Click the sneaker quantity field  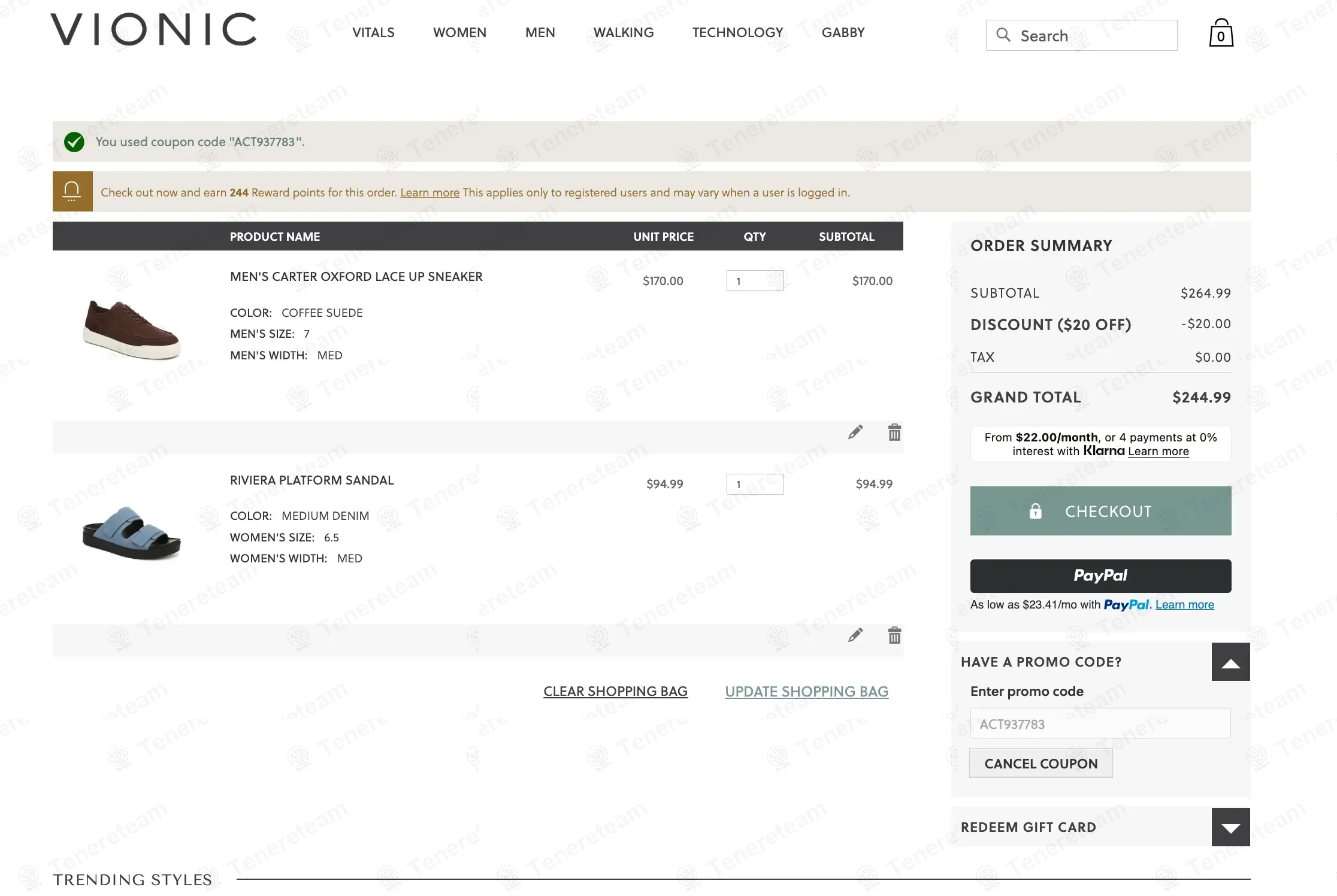point(754,281)
